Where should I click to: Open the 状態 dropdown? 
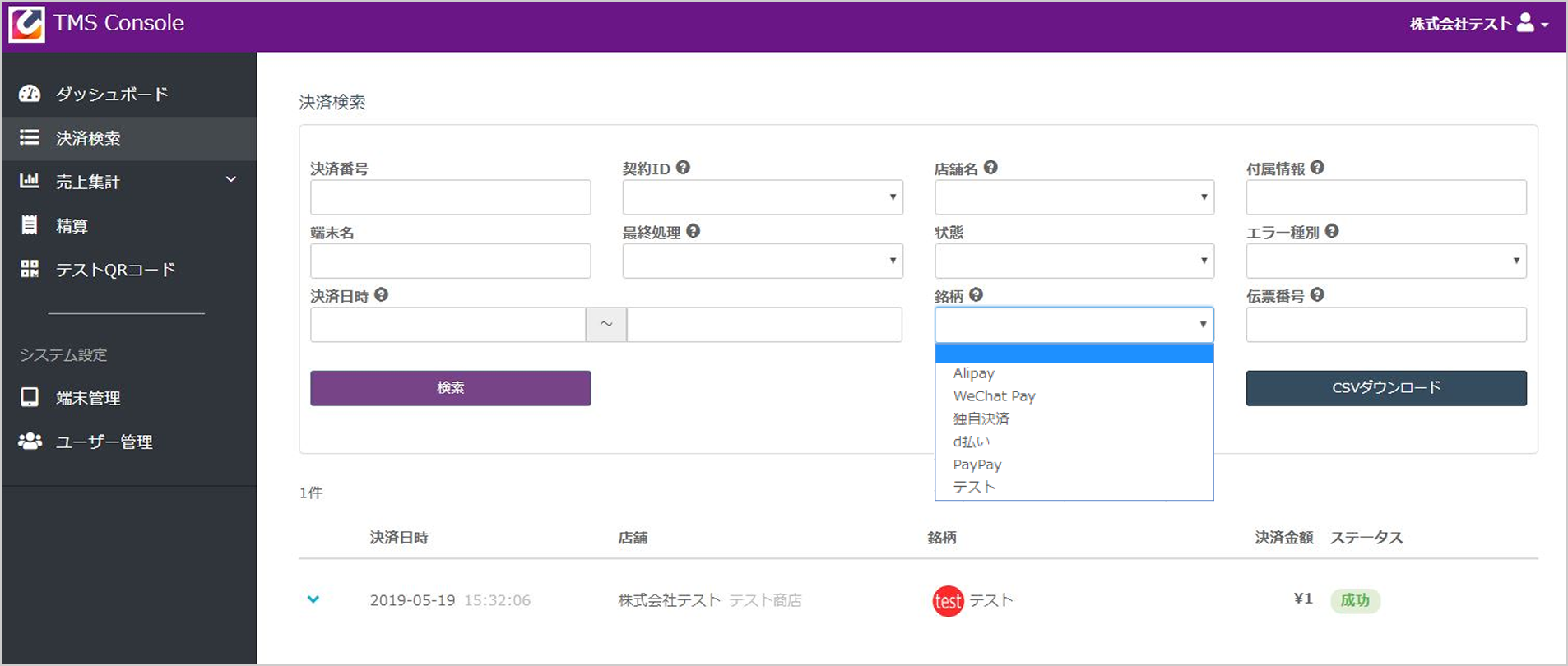pyautogui.click(x=1074, y=261)
